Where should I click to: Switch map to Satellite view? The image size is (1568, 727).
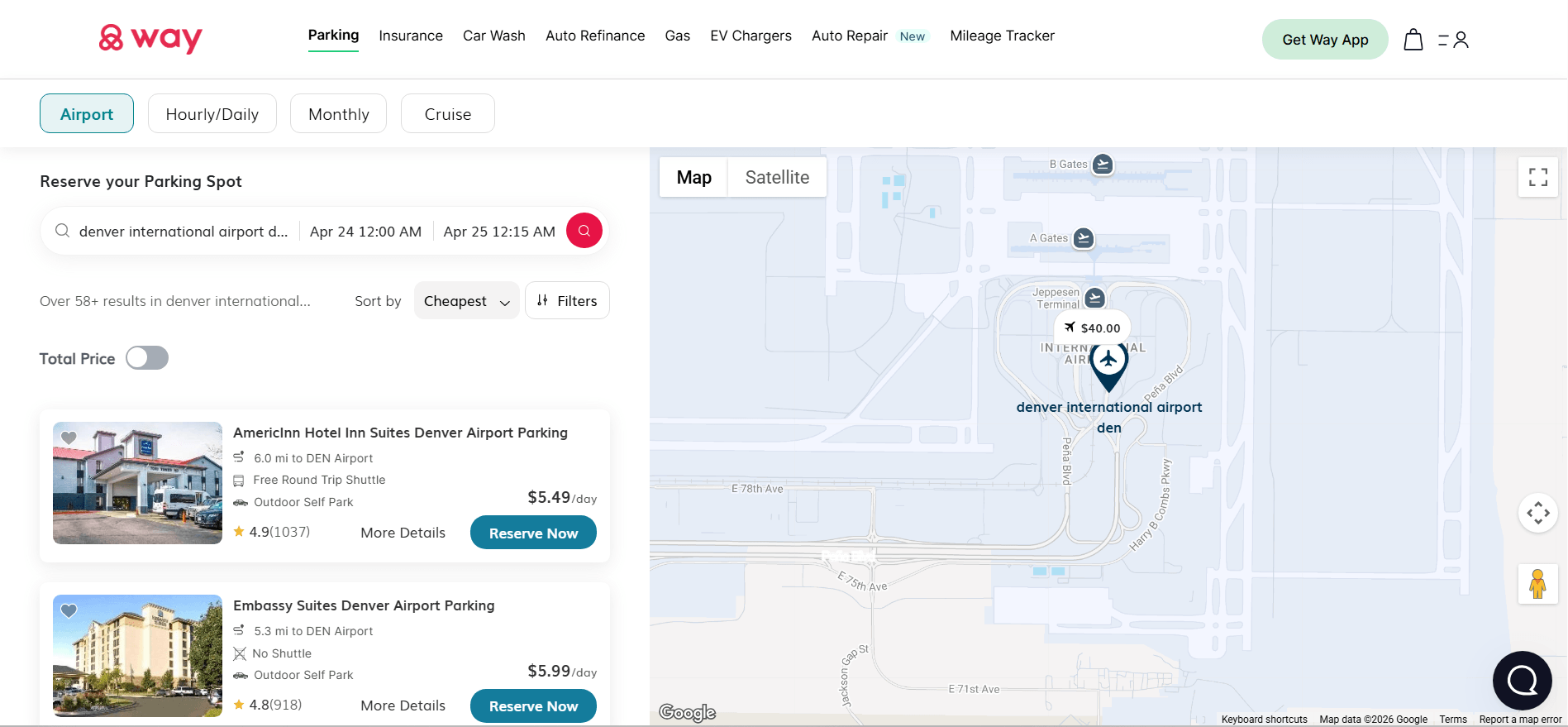[776, 178]
